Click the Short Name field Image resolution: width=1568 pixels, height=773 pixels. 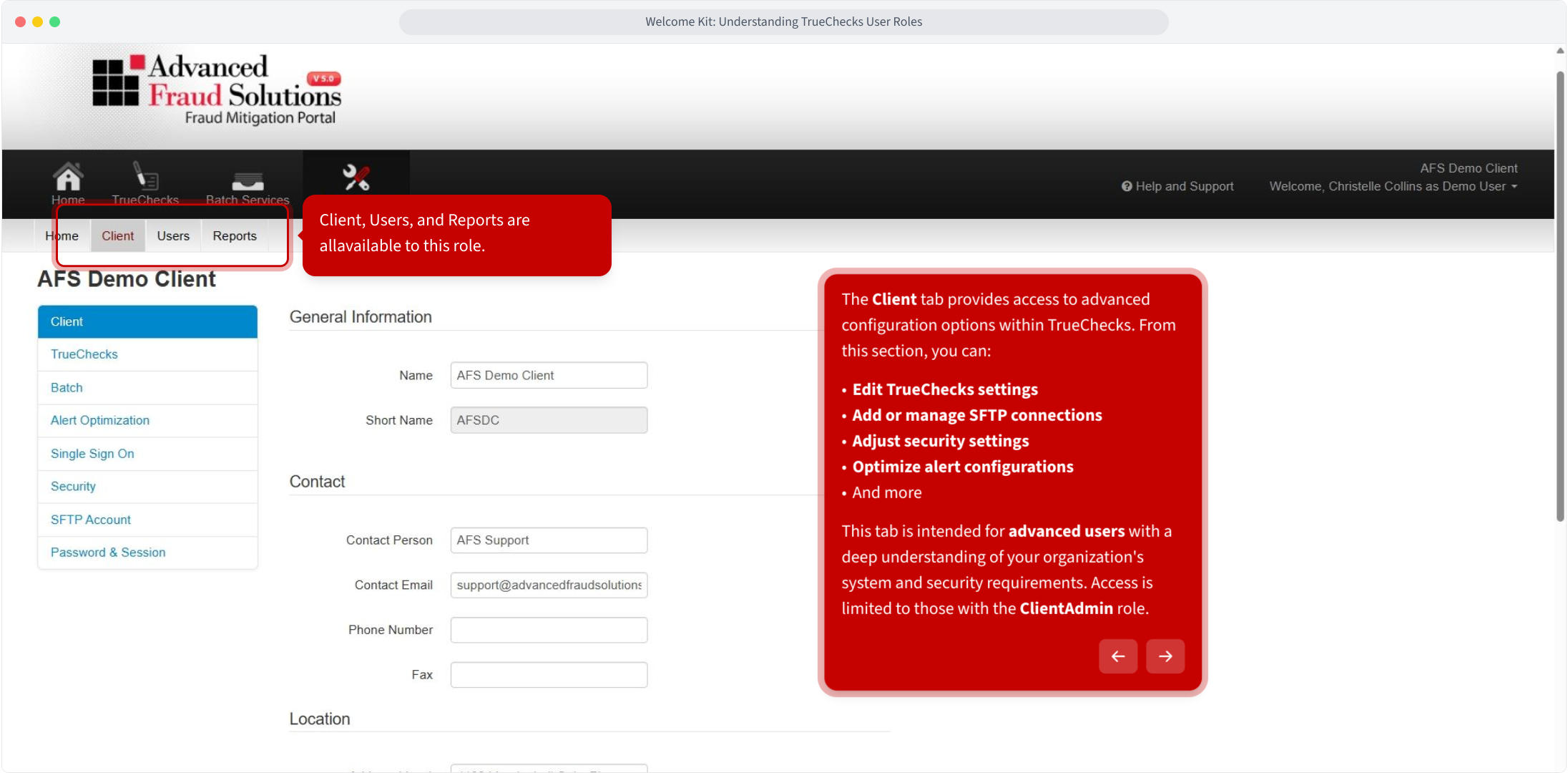pos(549,420)
